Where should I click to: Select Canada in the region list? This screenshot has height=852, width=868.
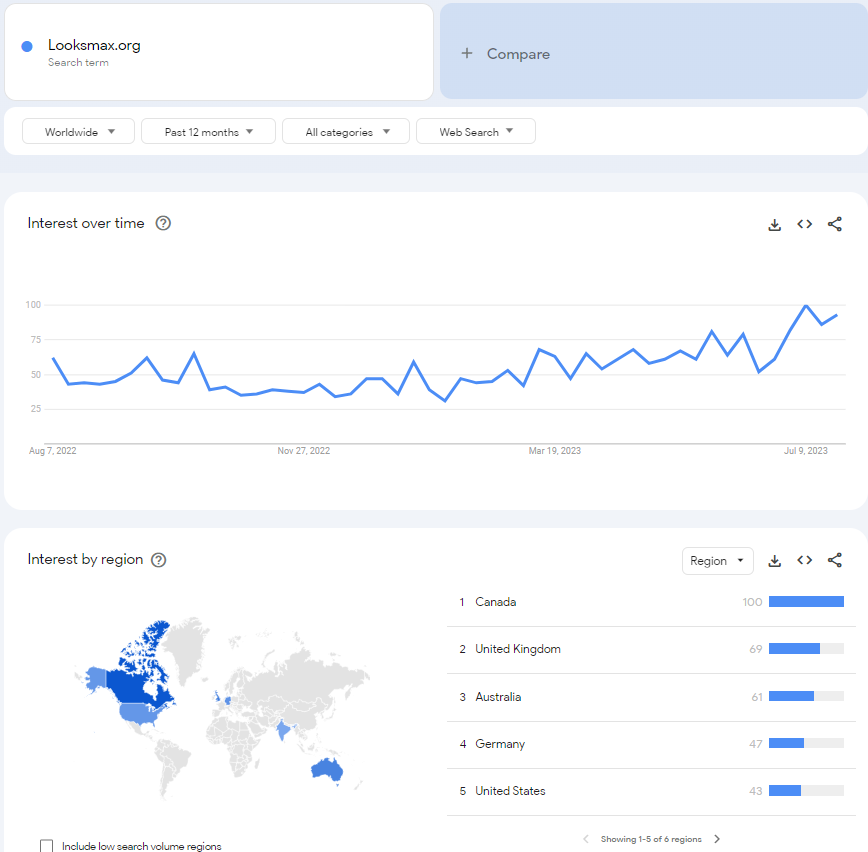[651, 602]
